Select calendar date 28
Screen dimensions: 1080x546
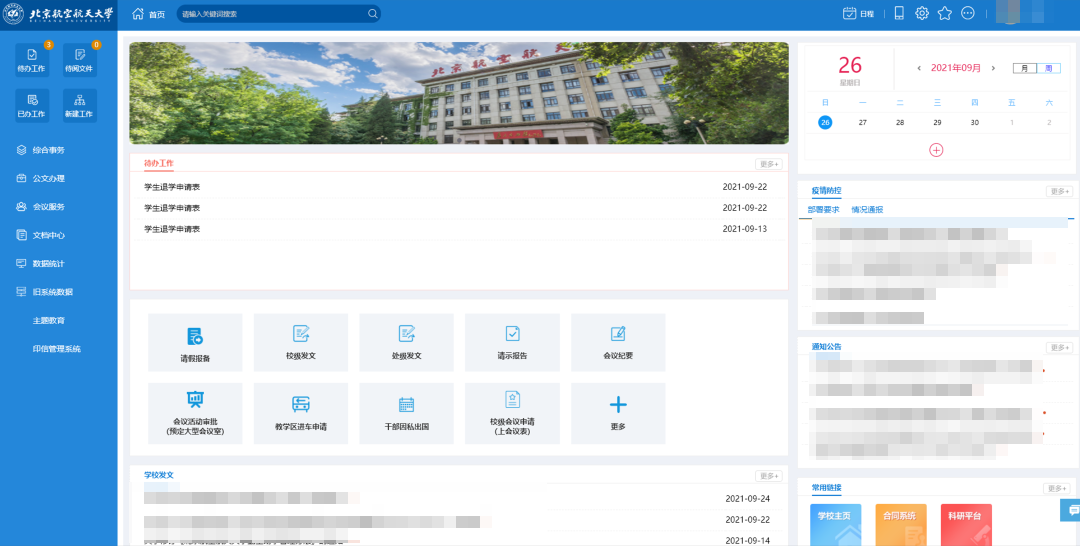[x=900, y=123]
